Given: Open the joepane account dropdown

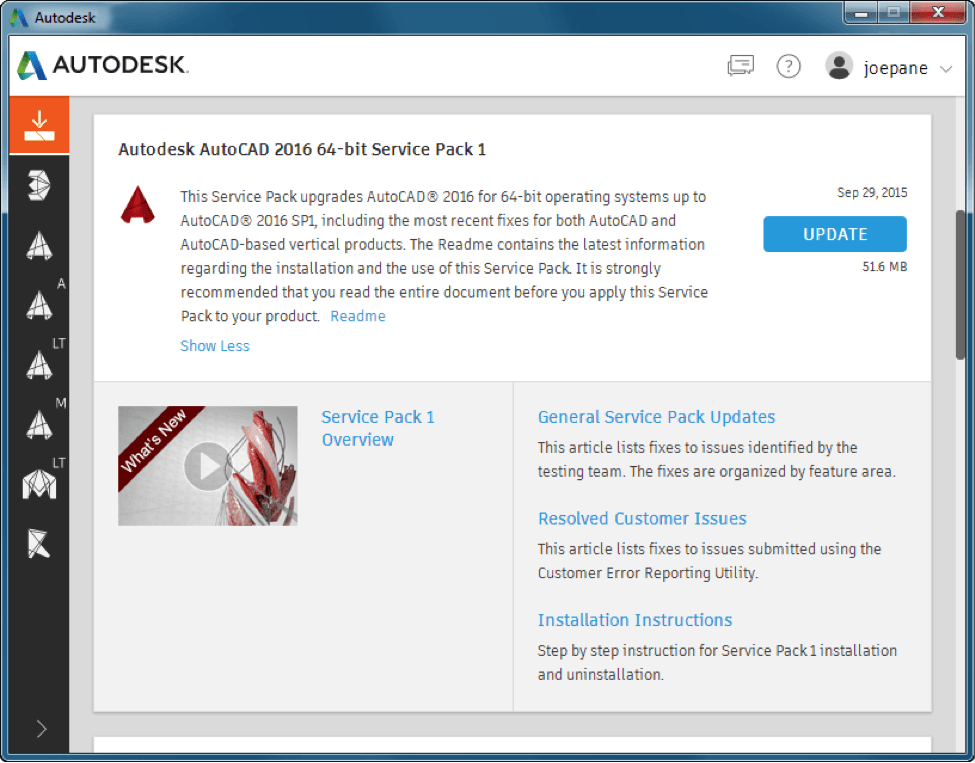Looking at the screenshot, I should pos(889,68).
